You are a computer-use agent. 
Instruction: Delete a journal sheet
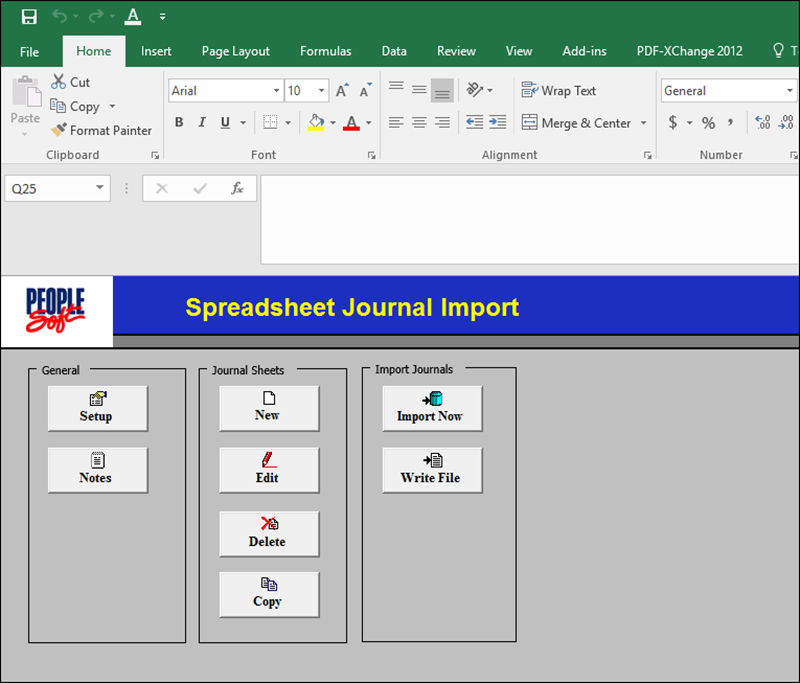point(269,534)
